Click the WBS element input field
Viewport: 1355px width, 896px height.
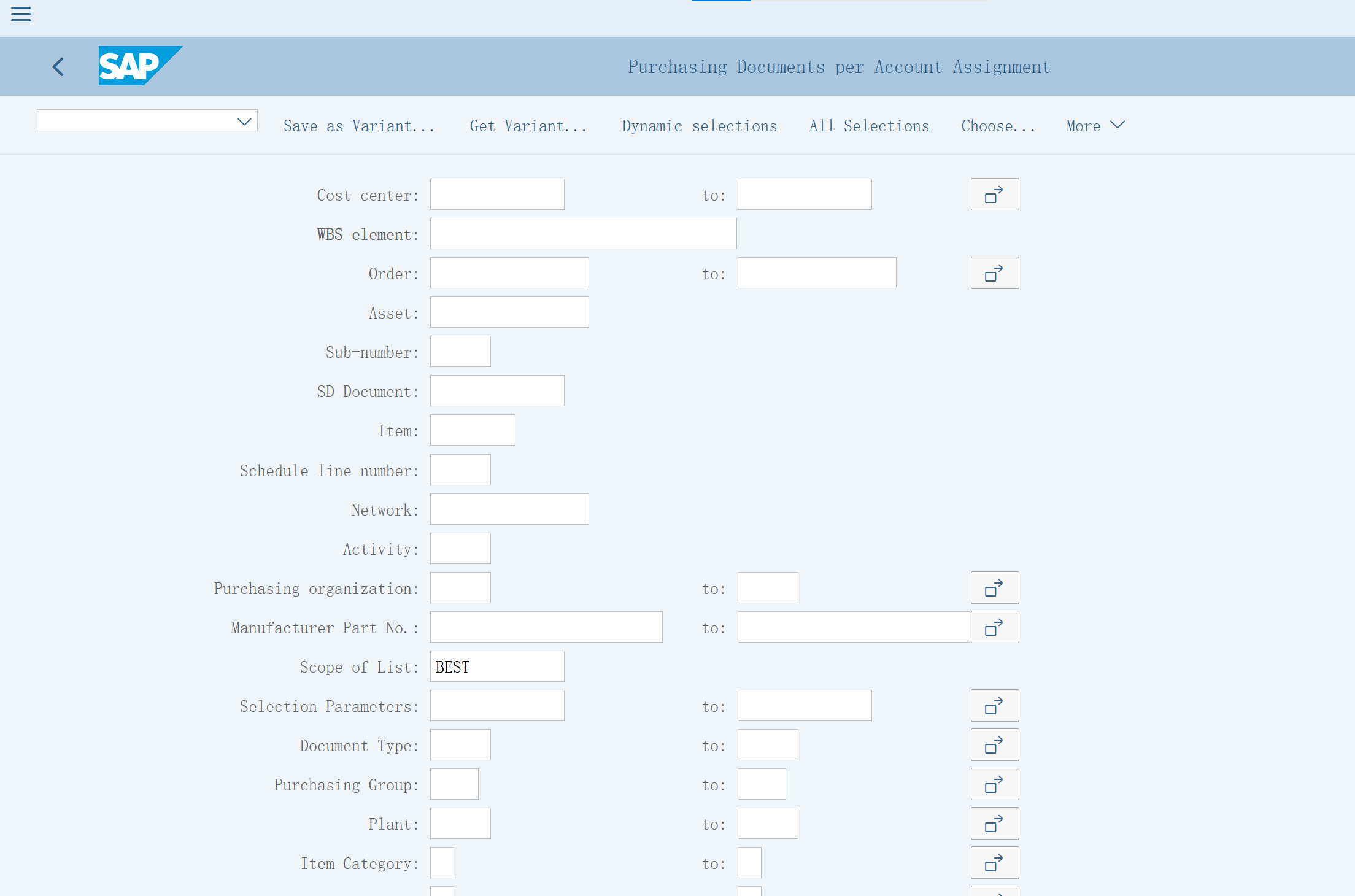[x=583, y=234]
